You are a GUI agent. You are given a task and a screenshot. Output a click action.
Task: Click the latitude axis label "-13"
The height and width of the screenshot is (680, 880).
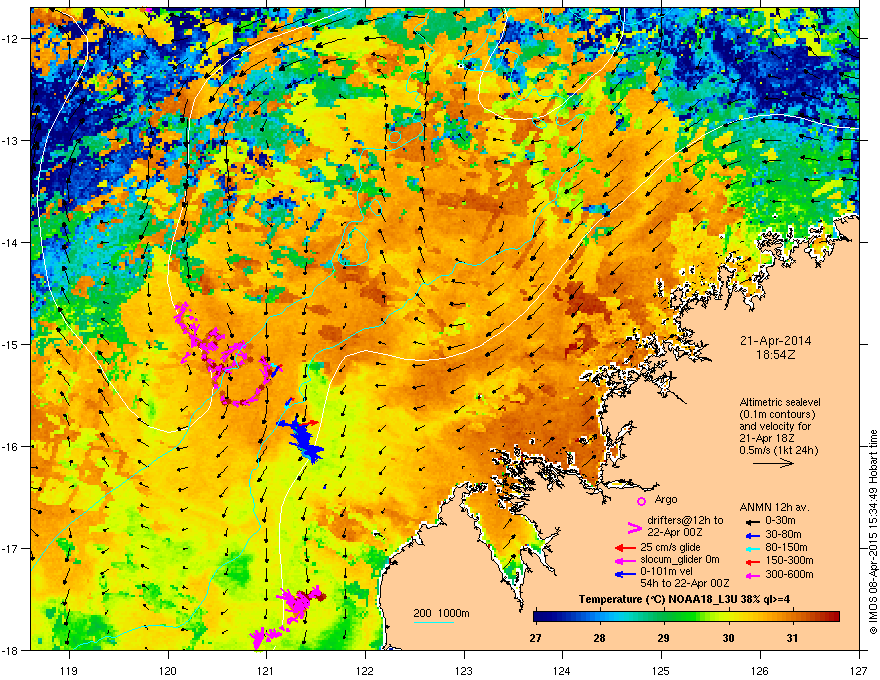[11, 140]
